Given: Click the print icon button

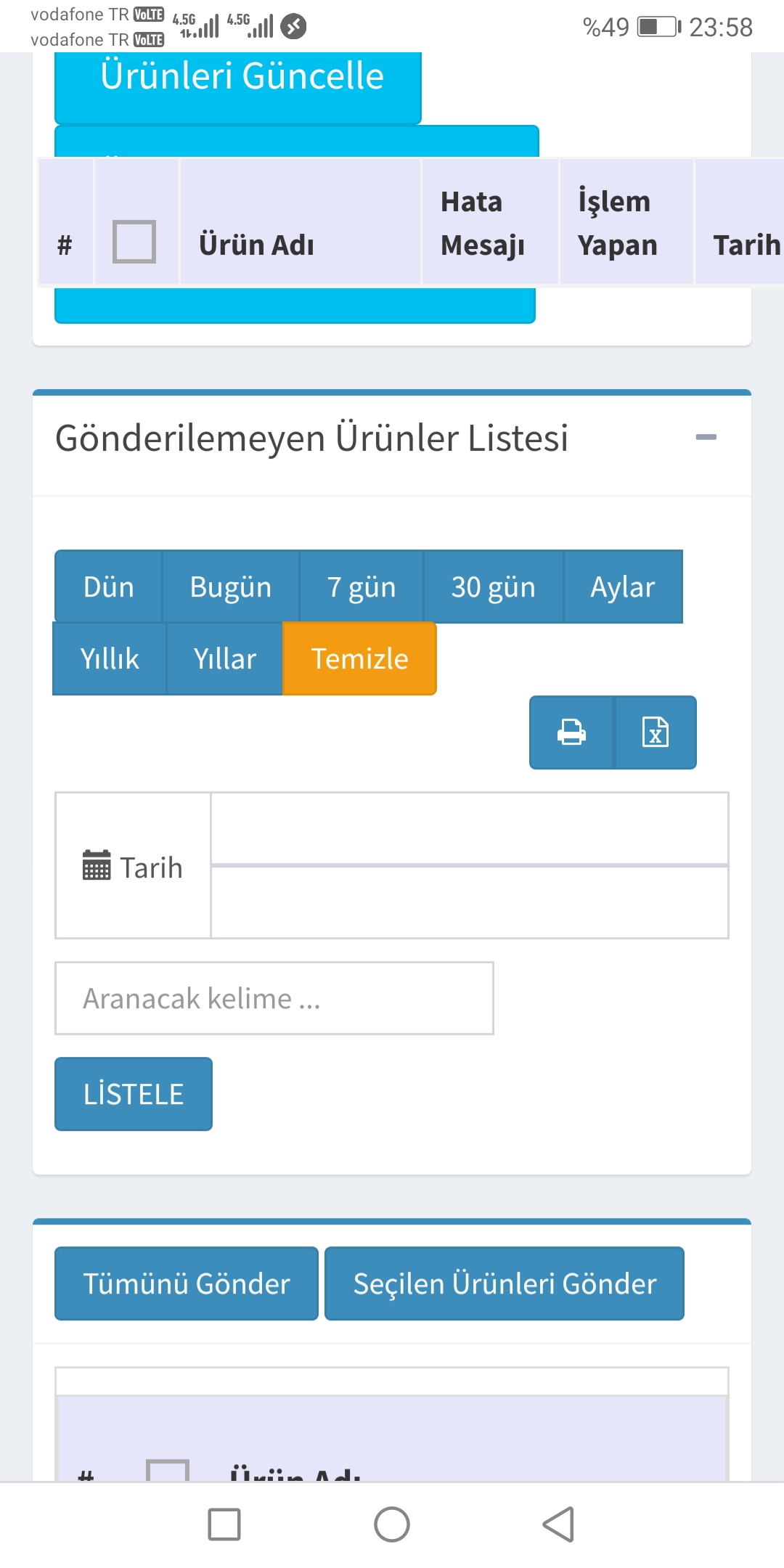Looking at the screenshot, I should click(571, 732).
